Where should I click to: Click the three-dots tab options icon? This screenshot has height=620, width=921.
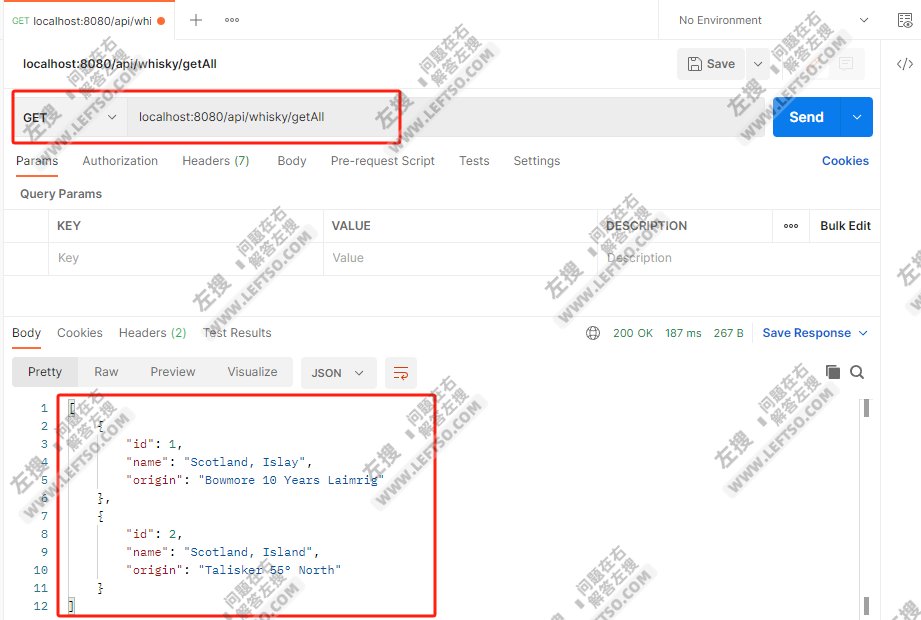(232, 20)
